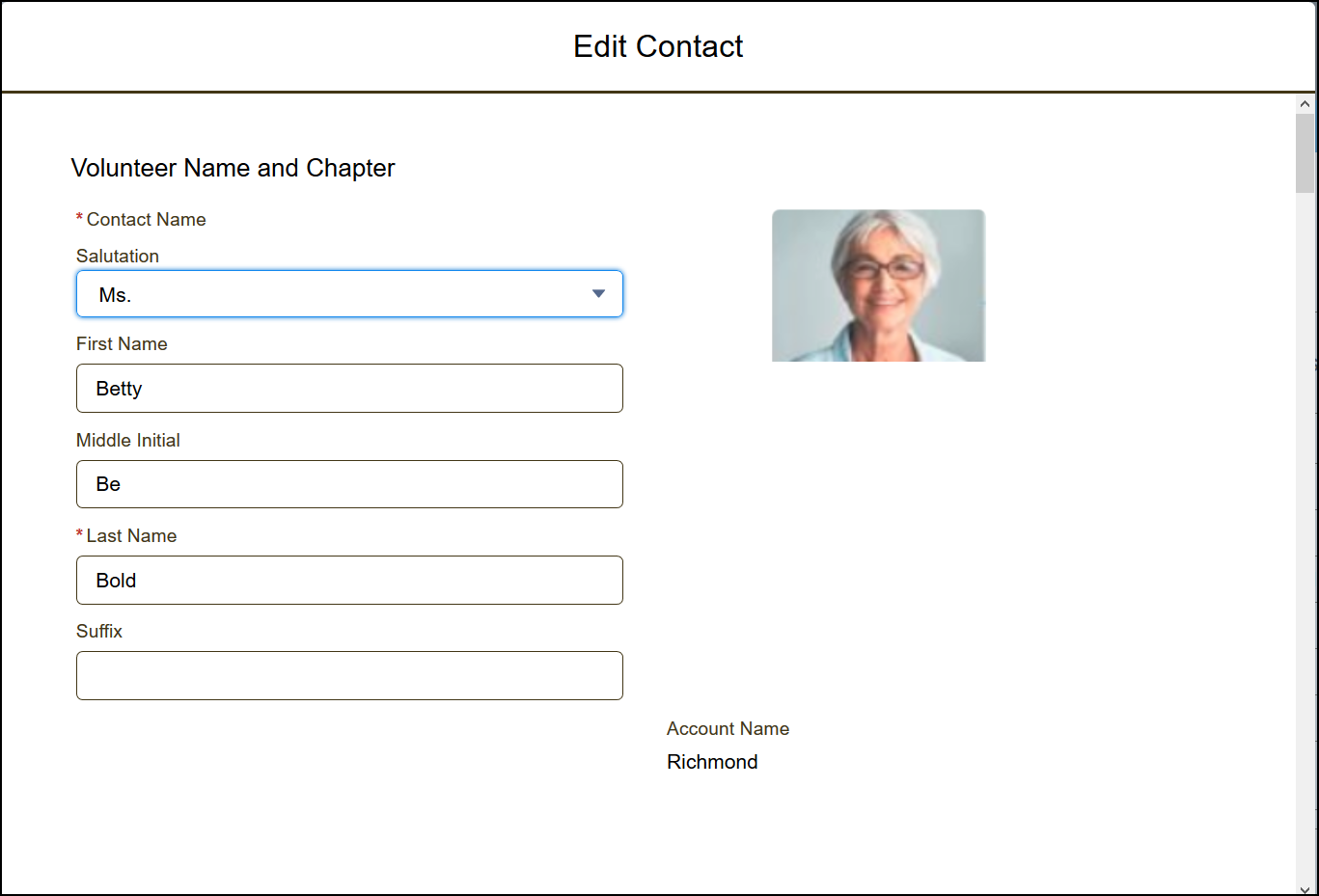Click the Richmond account name value
Image resolution: width=1319 pixels, height=896 pixels.
click(x=712, y=762)
